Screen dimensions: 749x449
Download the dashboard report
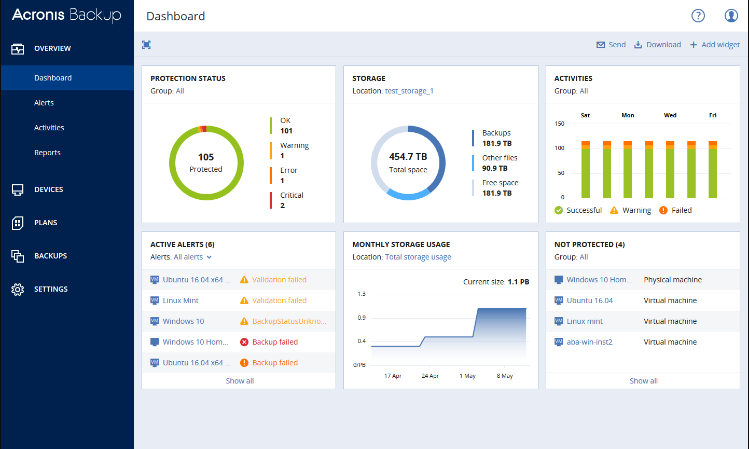click(x=657, y=45)
